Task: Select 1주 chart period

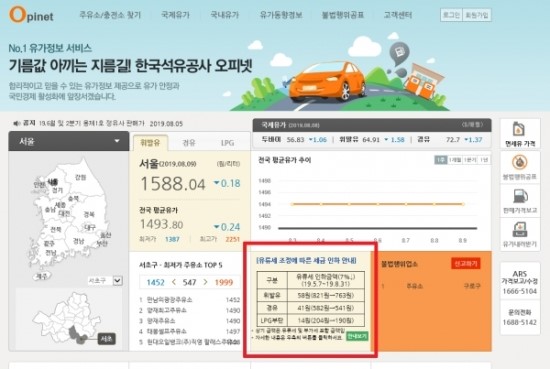Action: pos(441,160)
